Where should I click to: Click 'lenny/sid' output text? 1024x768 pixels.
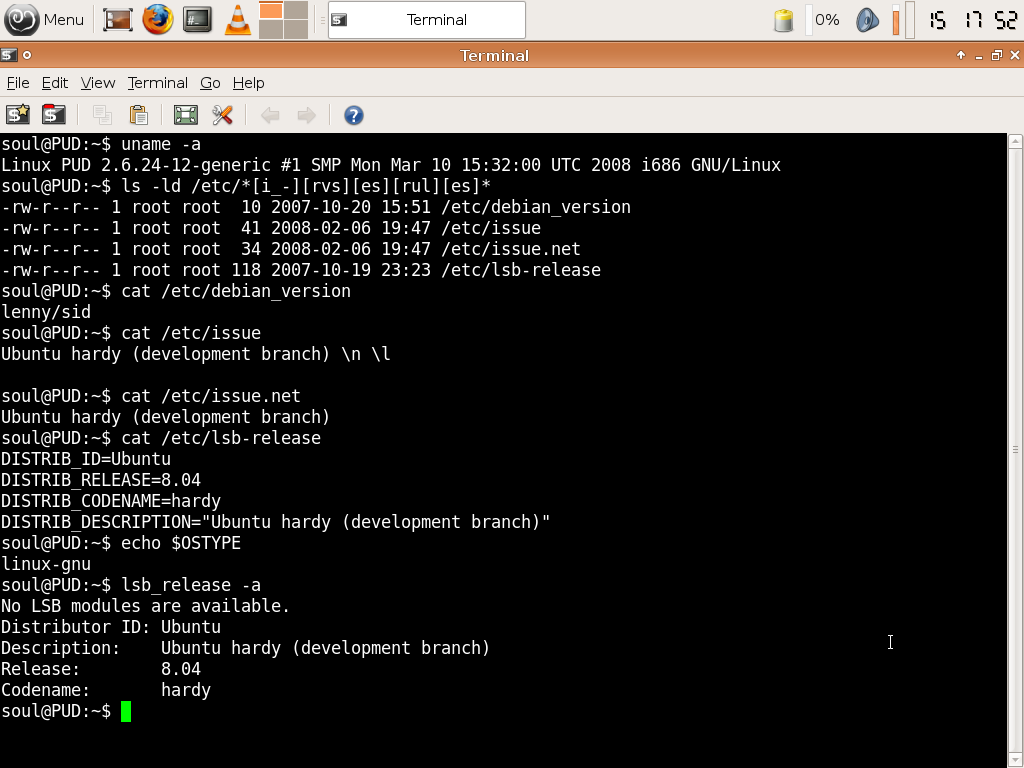46,312
